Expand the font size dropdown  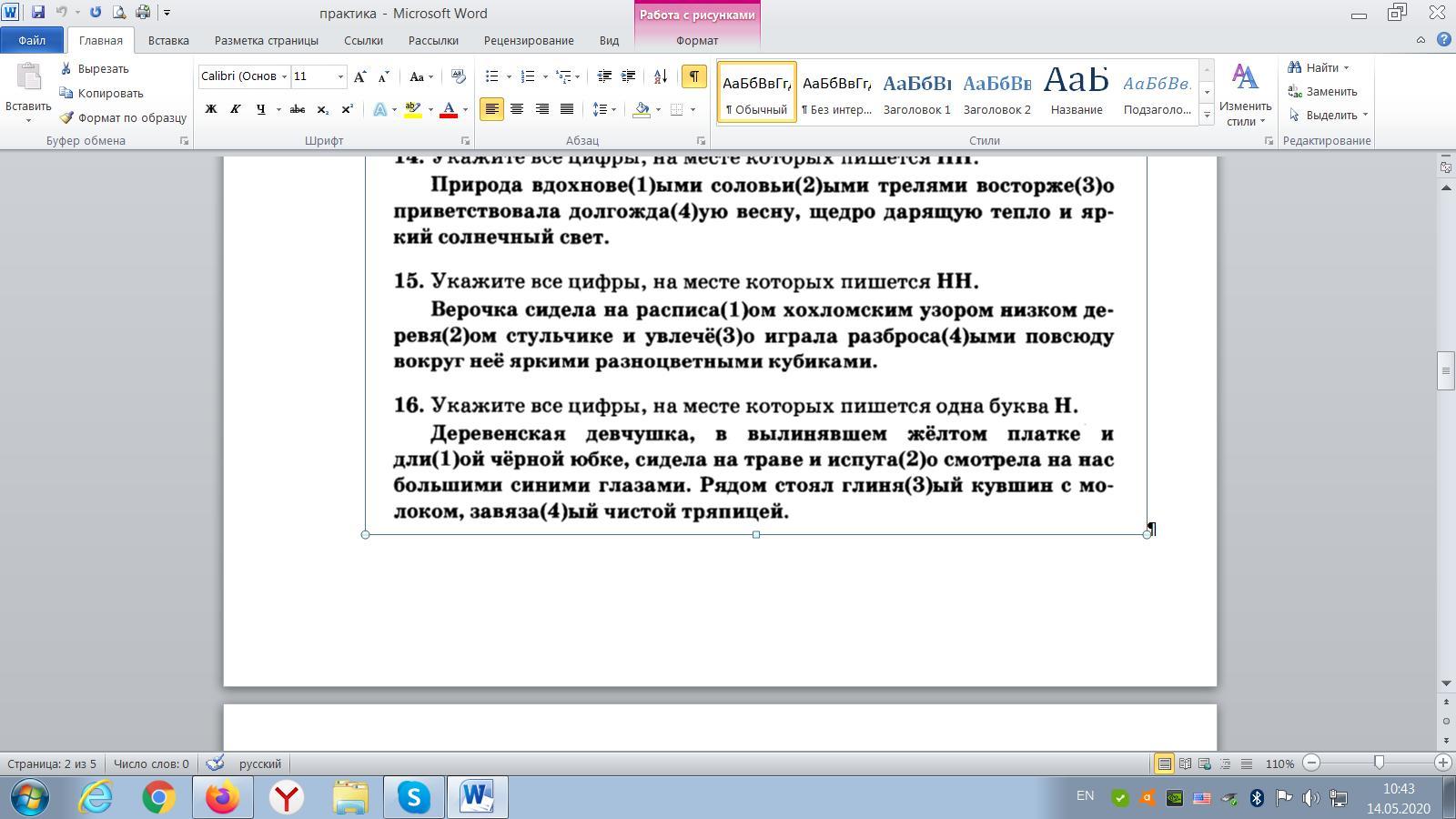coord(341,76)
